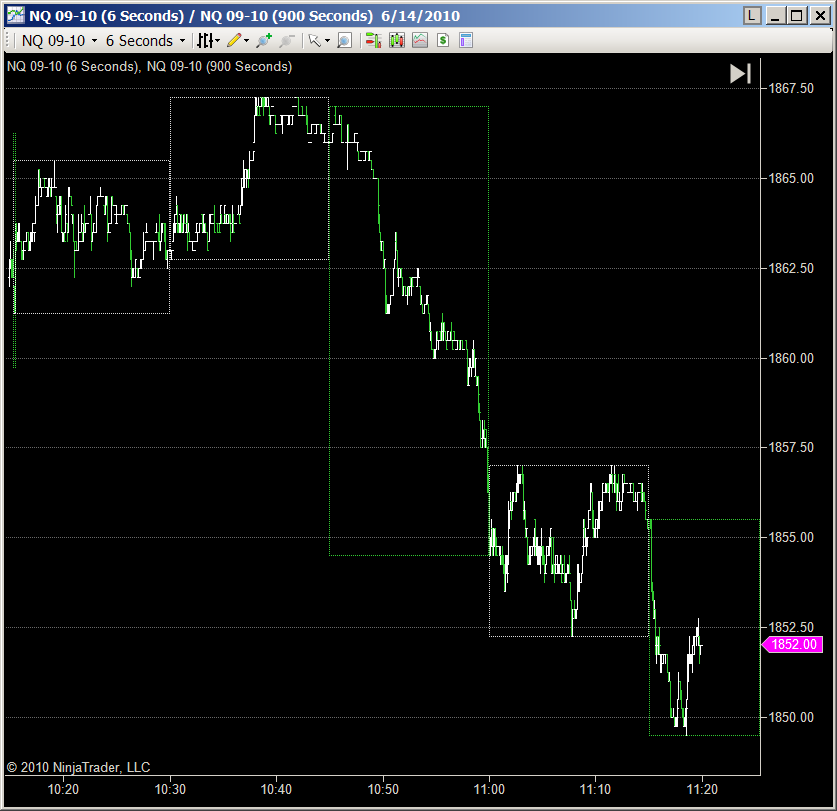Open the 6 Seconds interval dropdown
Viewport: 837px width, 811px height.
145,41
